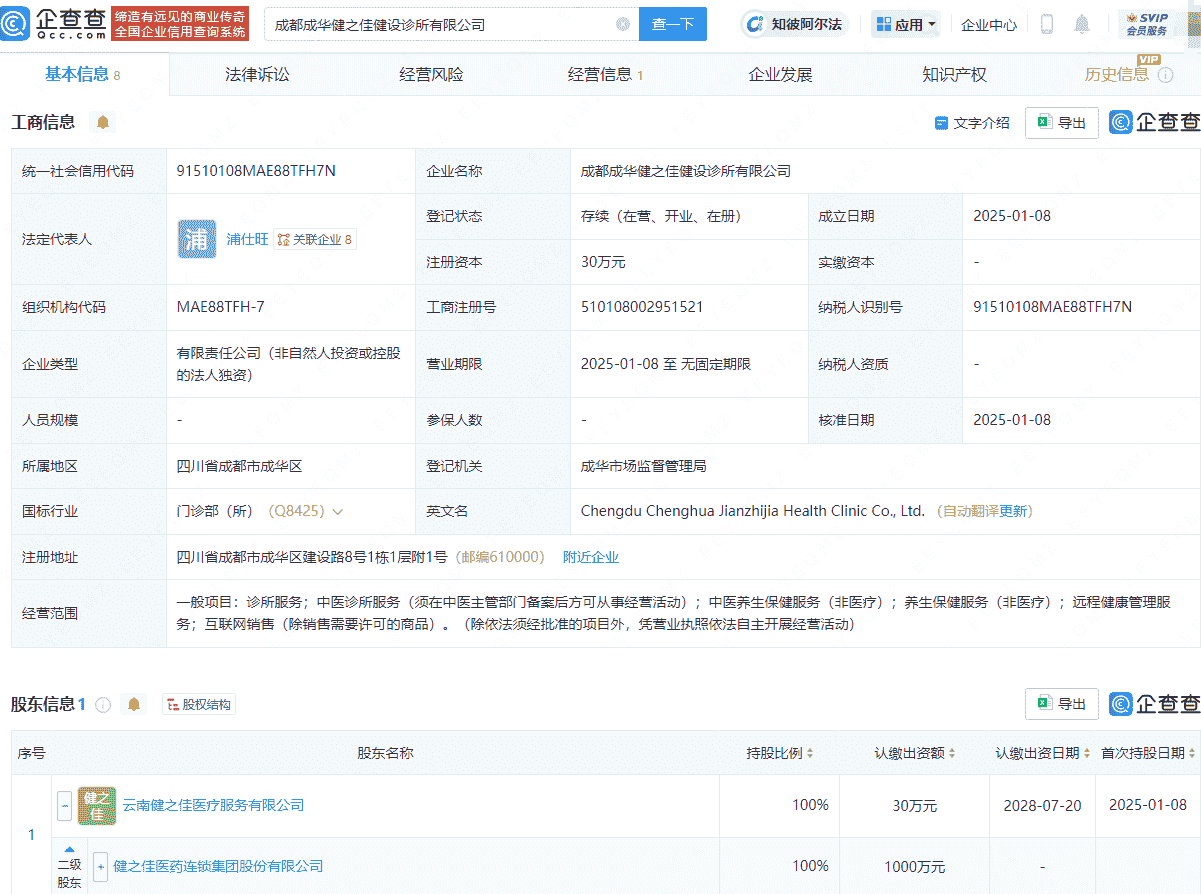Open the 知彼阿尔法 tool

(x=794, y=23)
